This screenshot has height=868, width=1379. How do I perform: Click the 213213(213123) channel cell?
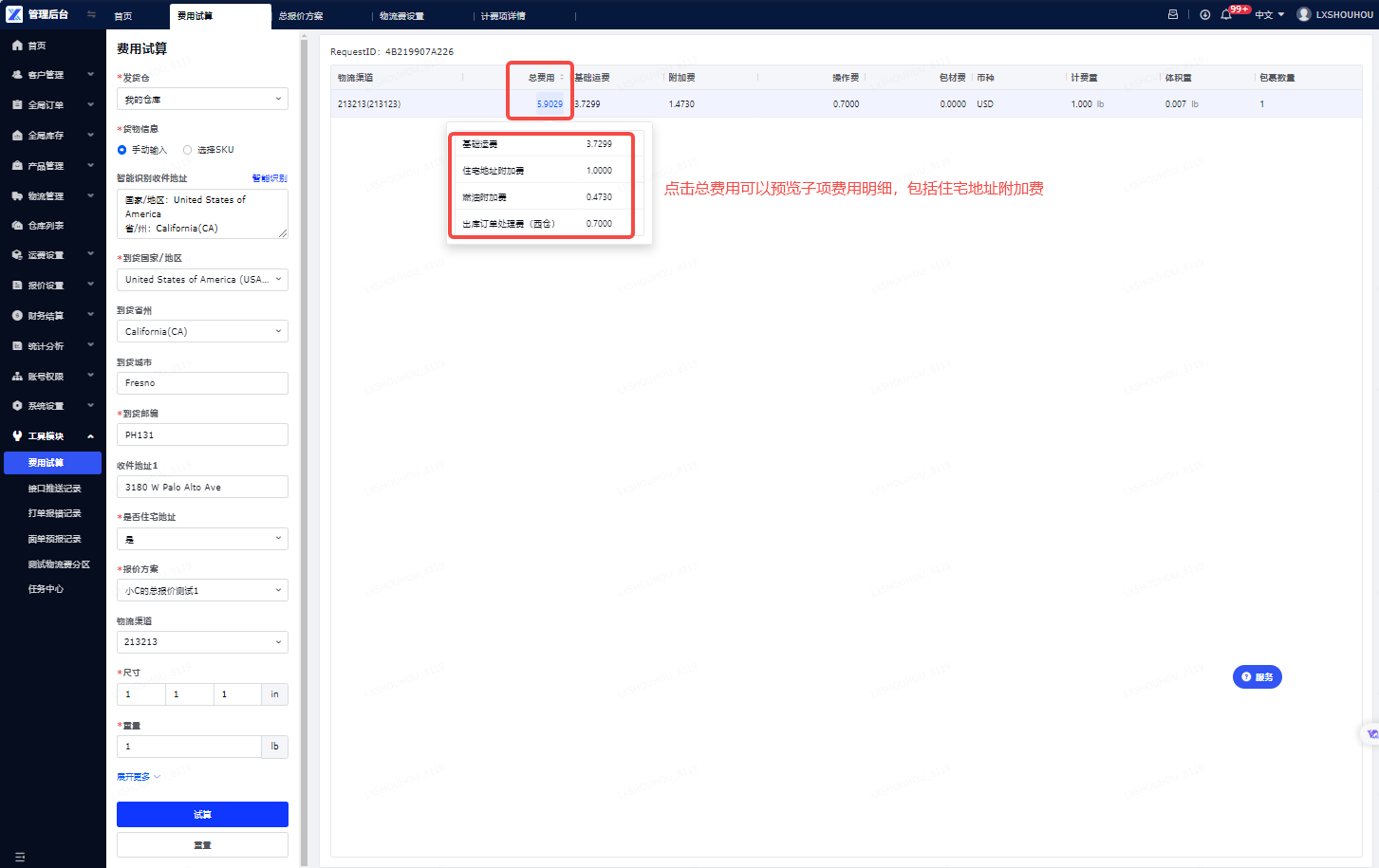[x=369, y=104]
